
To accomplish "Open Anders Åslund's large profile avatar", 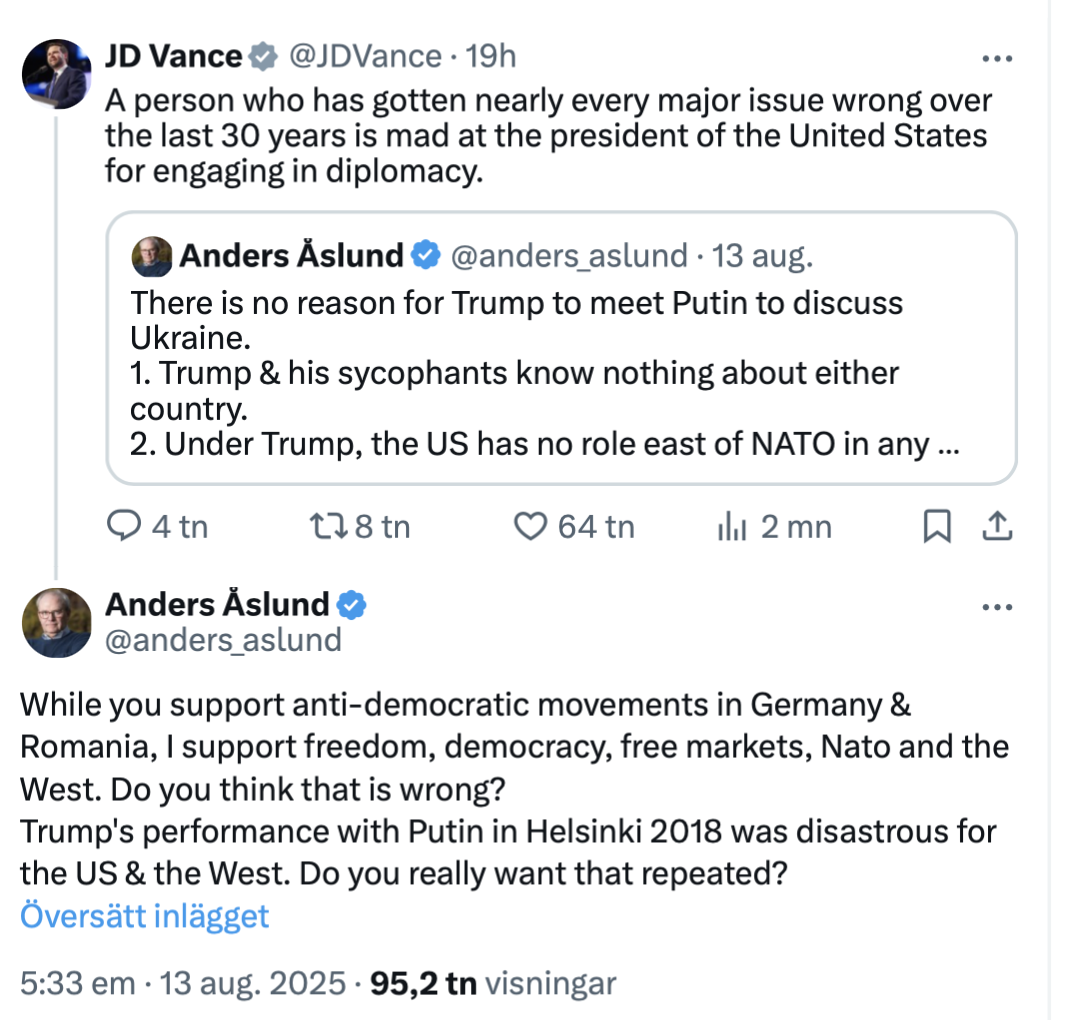I will point(56,623).
